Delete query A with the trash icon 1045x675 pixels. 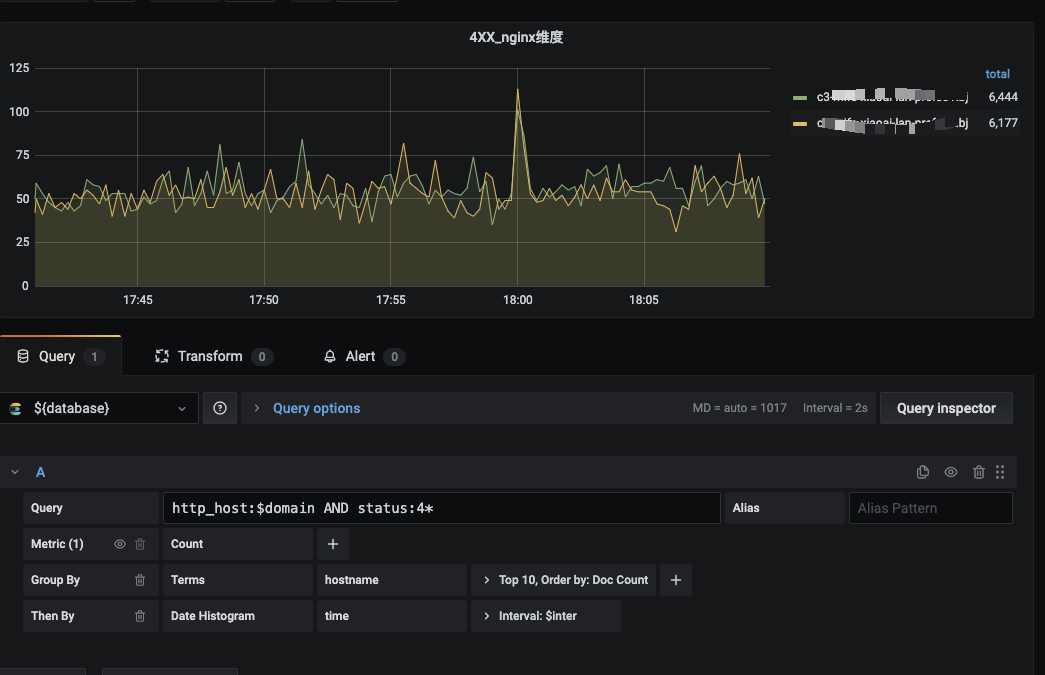coord(979,471)
